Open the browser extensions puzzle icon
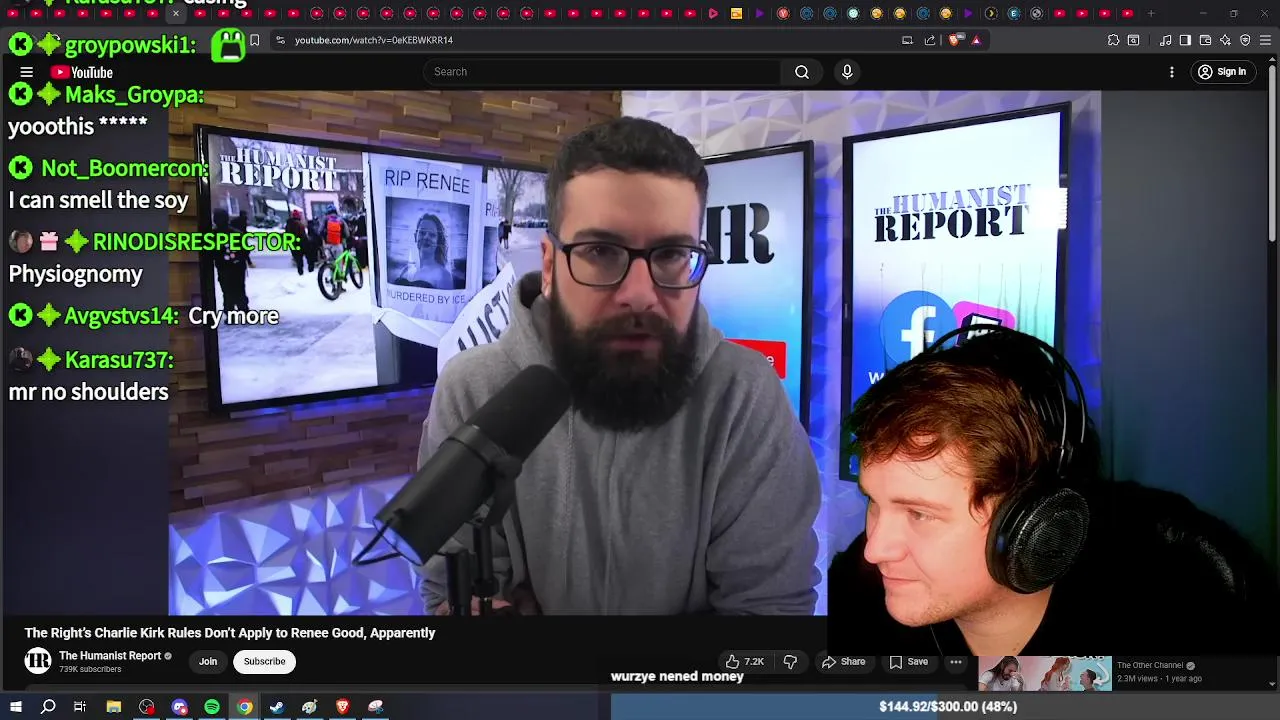This screenshot has width=1280, height=720. coord(1113,40)
